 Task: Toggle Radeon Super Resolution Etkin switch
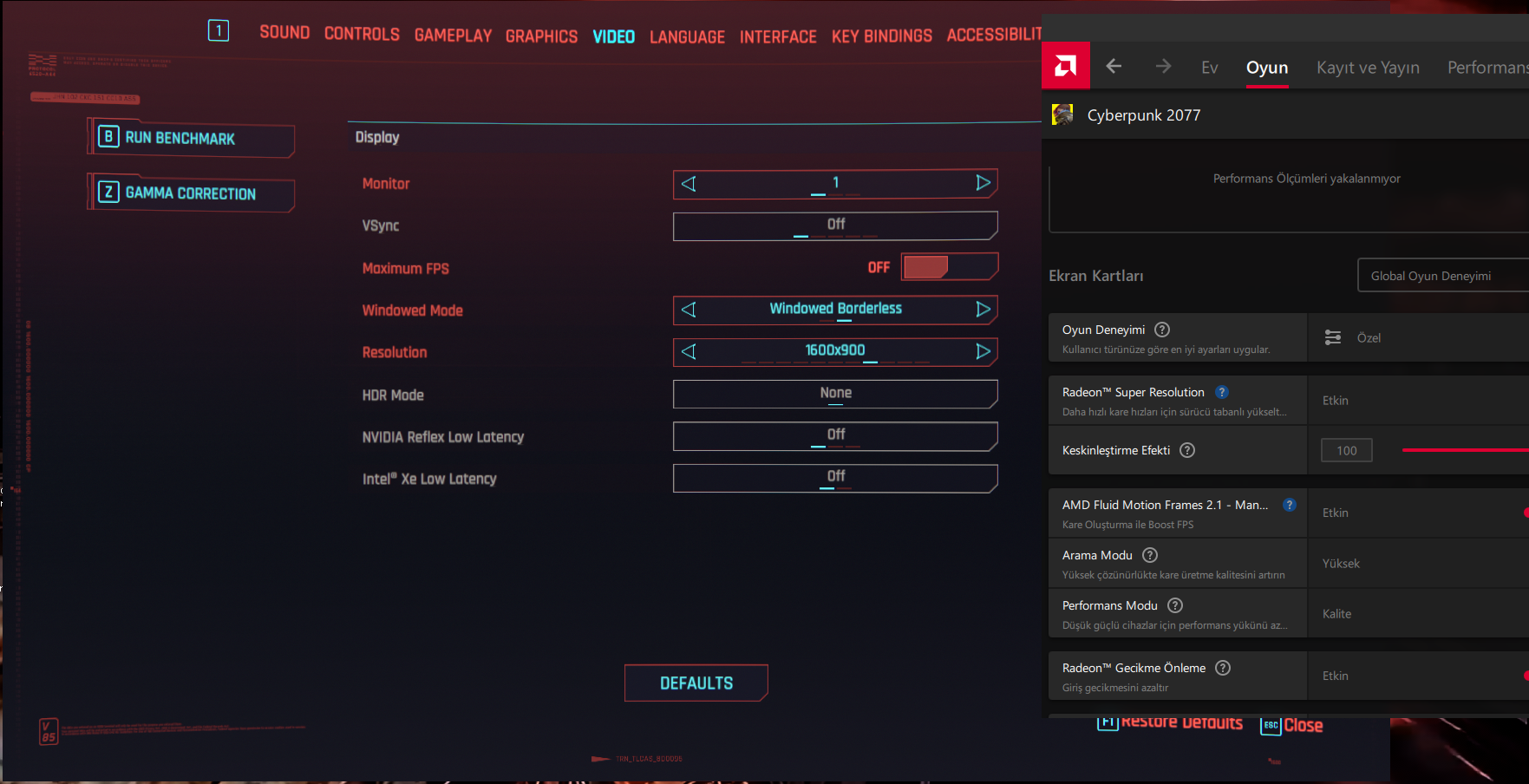tap(1418, 400)
